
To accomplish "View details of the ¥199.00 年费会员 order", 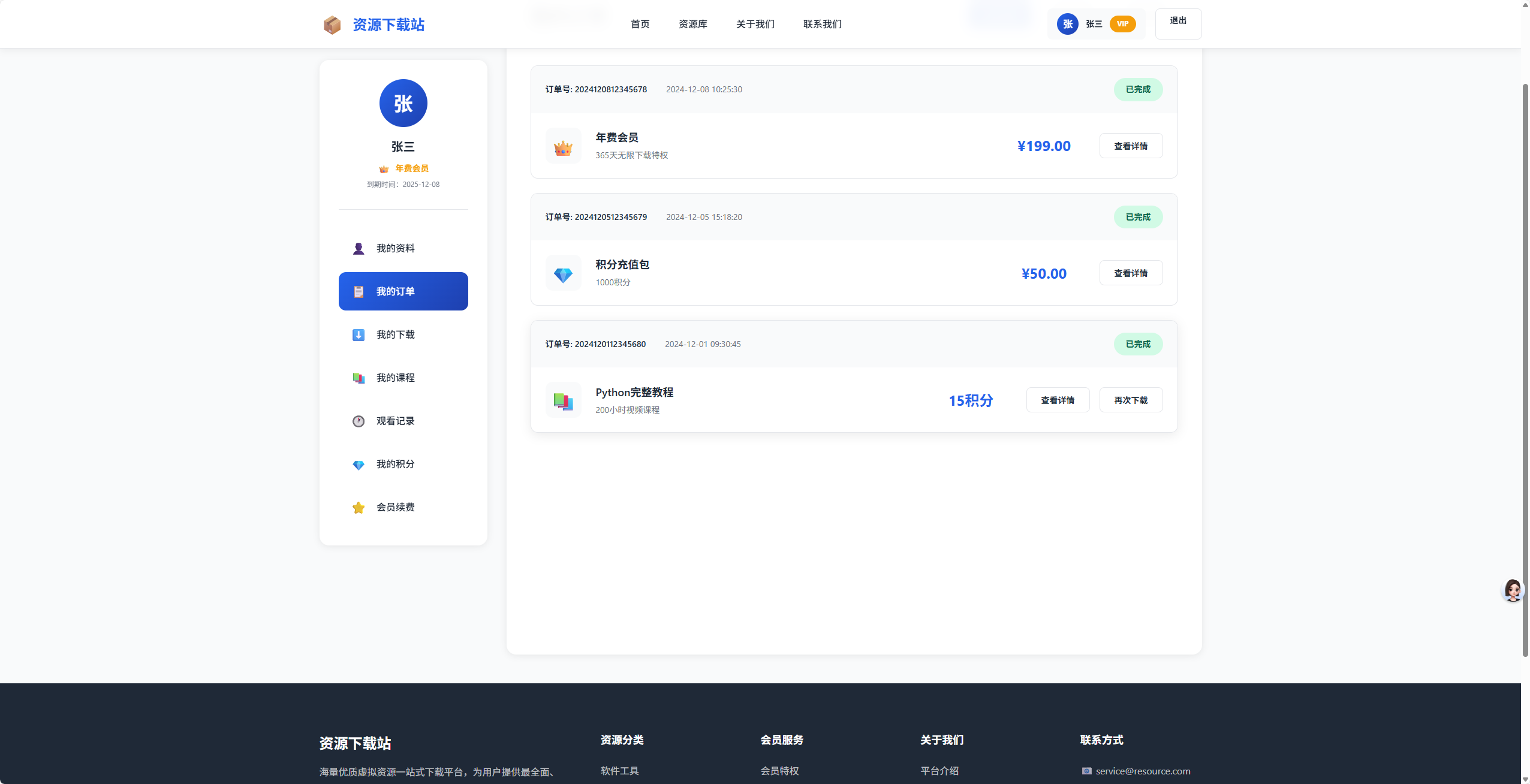I will 1130,146.
